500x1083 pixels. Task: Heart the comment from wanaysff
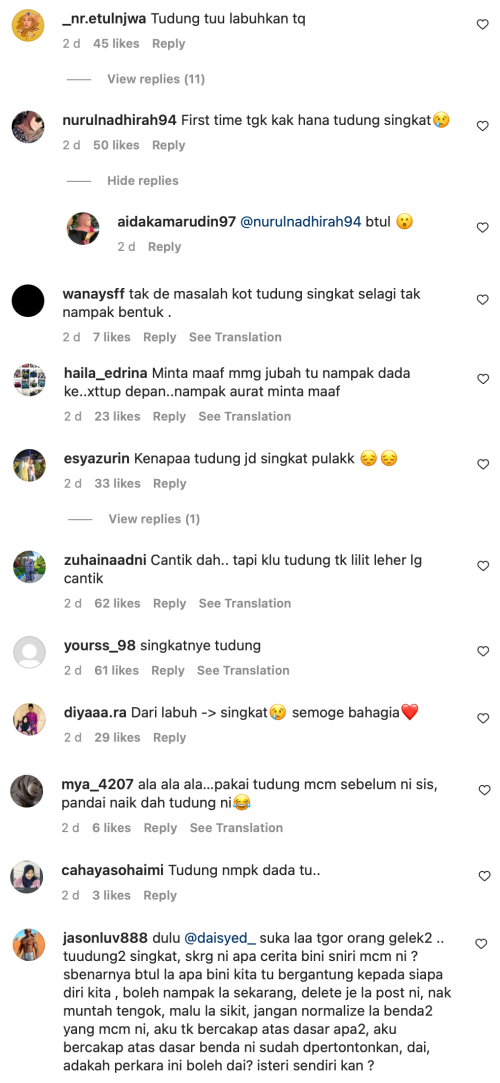coord(483,300)
